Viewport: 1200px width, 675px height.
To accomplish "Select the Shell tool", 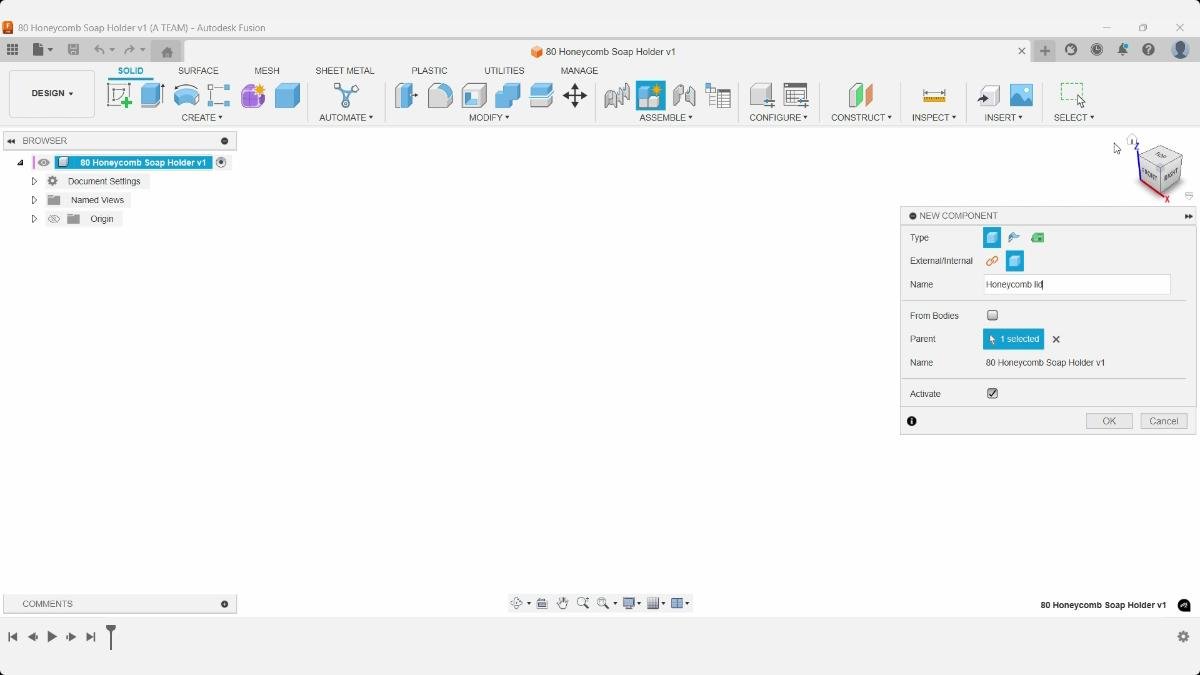I will coord(474,95).
